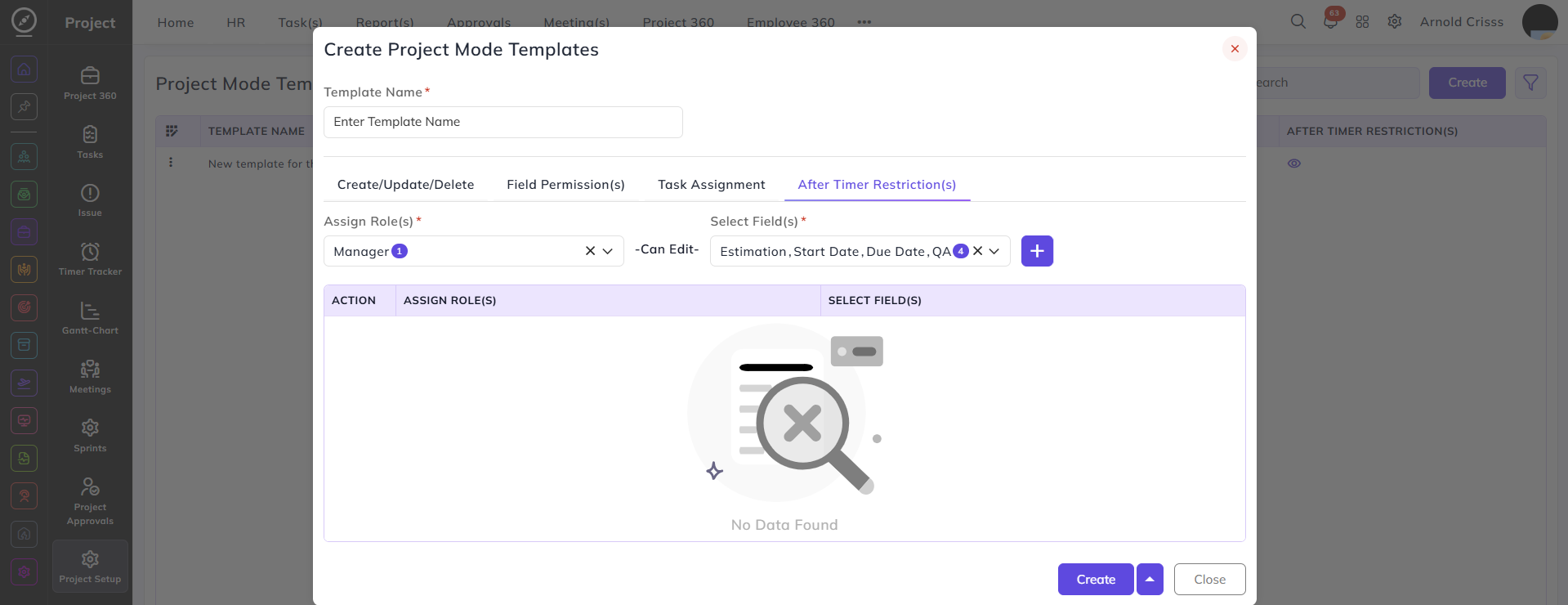Click the column grid icon in table header
Viewport: 1568px width, 605px height.
pos(172,131)
